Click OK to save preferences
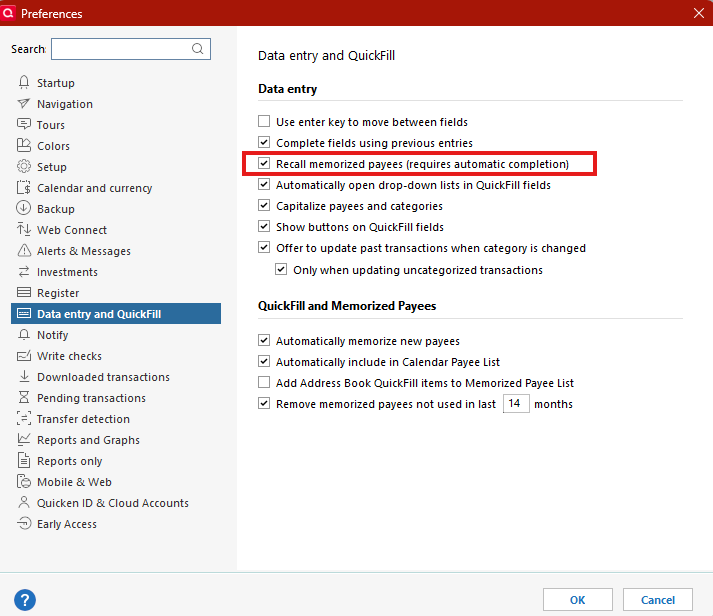This screenshot has width=713, height=616. [x=577, y=600]
